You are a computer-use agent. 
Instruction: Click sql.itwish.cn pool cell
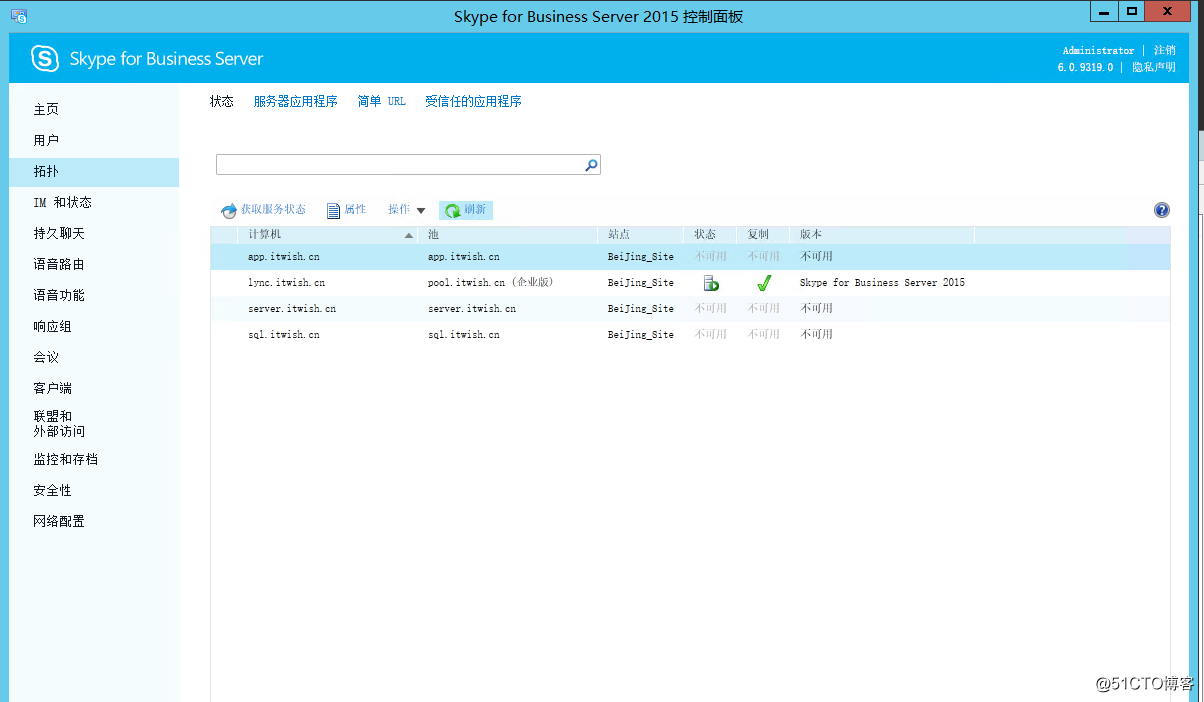click(464, 335)
